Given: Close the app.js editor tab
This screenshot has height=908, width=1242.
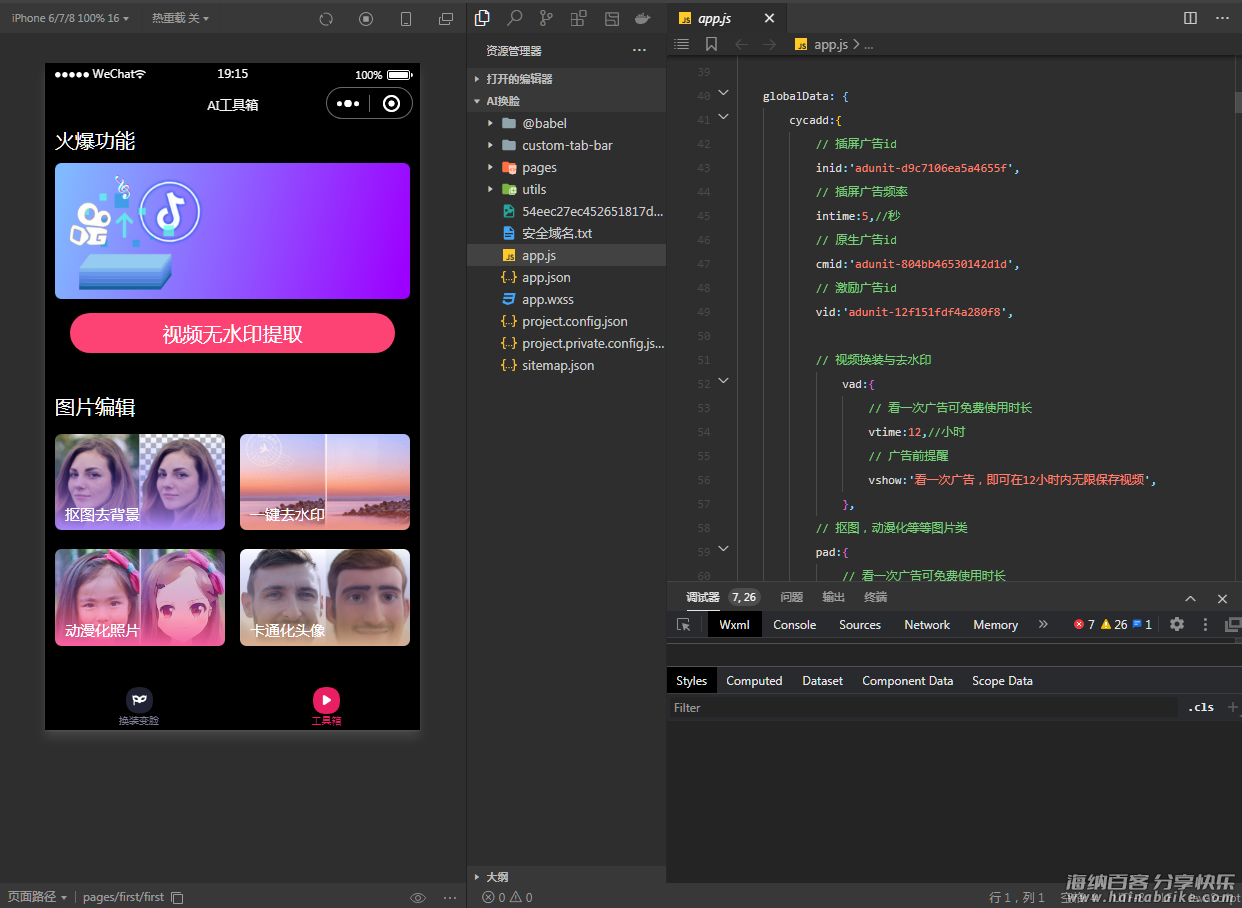Looking at the screenshot, I should coord(769,18).
